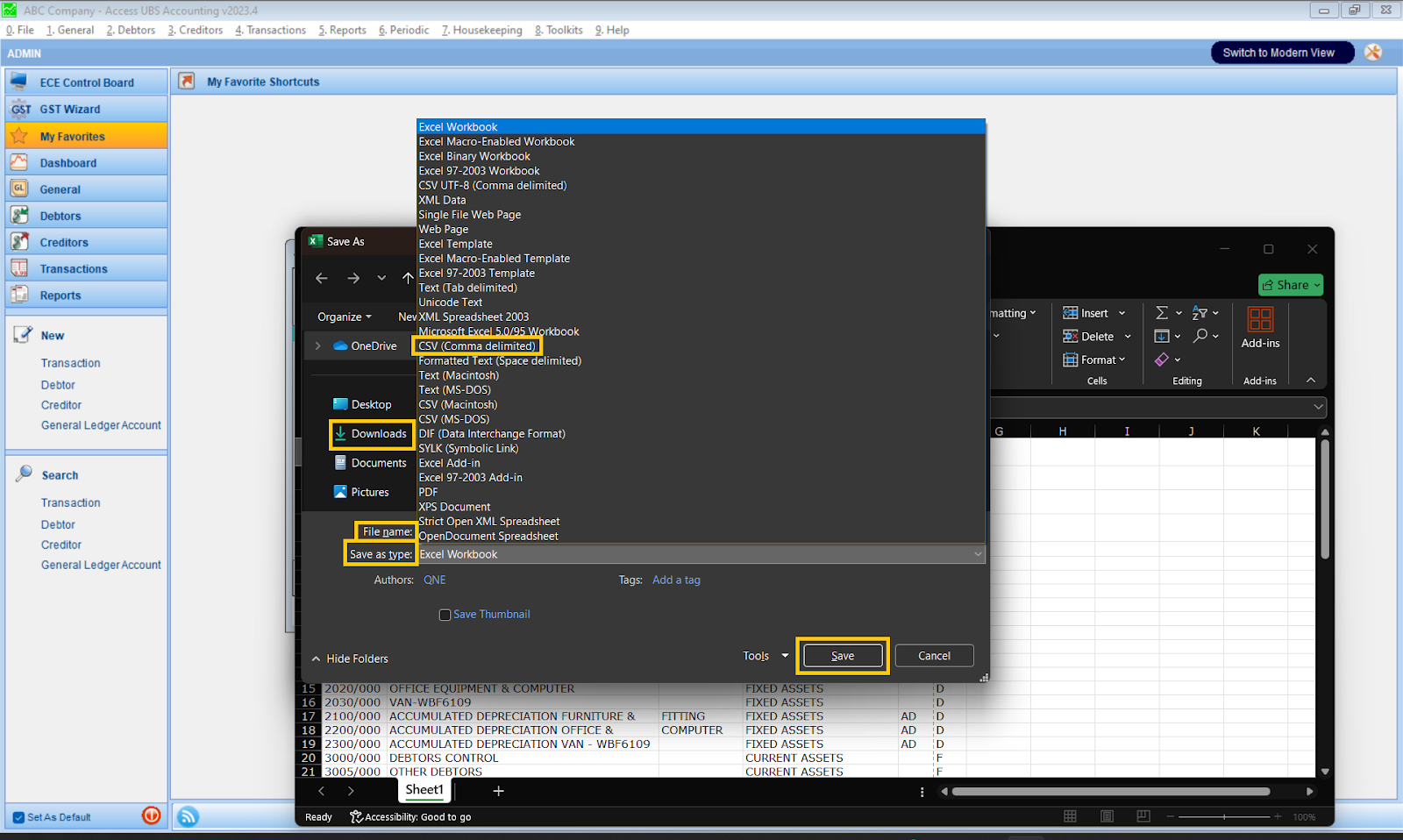The image size is (1403, 840).
Task: Open the Periodic menu
Action: pyautogui.click(x=403, y=30)
